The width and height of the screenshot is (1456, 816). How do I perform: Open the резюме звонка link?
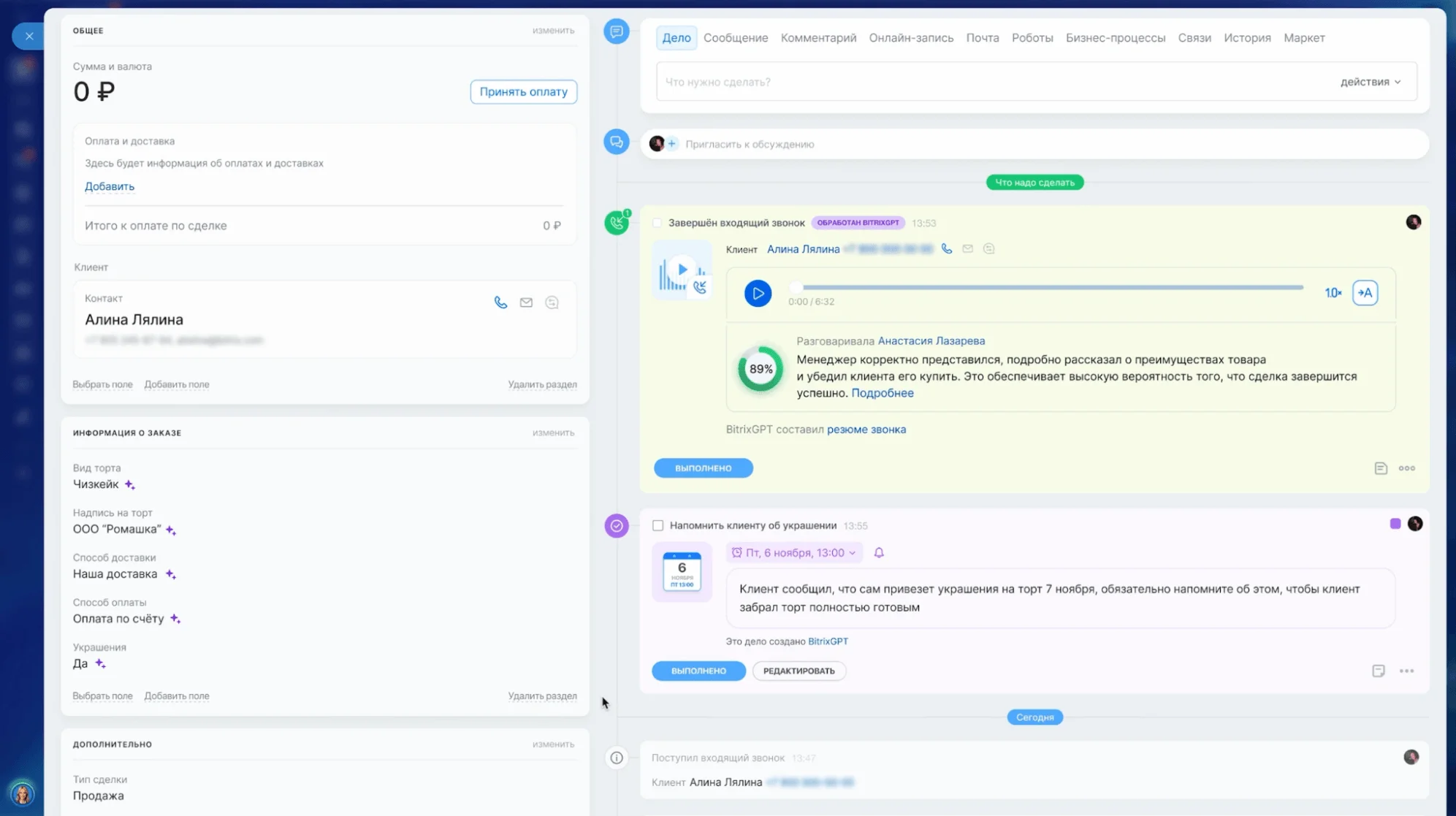[x=866, y=430]
